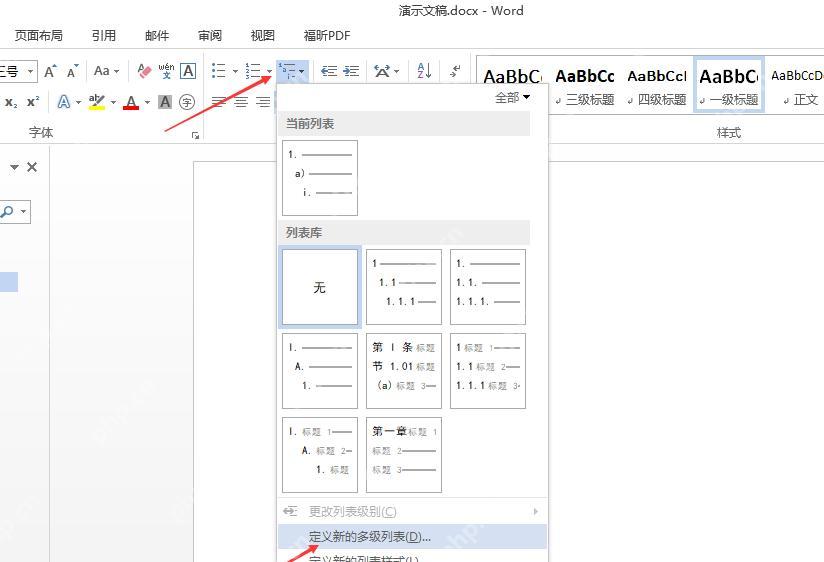Click the Character Border icon
Image resolution: width=824 pixels, height=562 pixels.
point(188,70)
